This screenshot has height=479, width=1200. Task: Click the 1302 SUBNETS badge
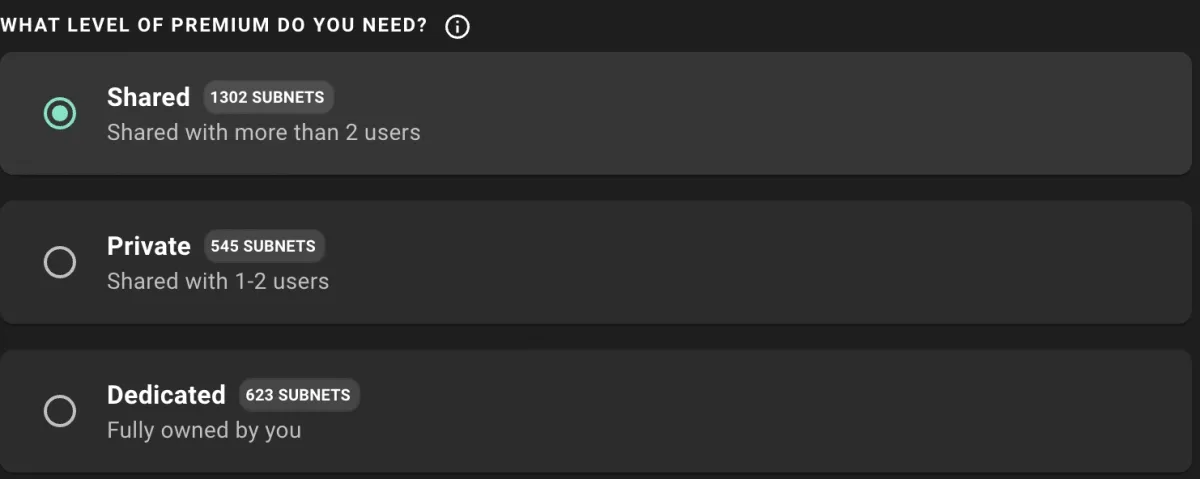point(267,97)
